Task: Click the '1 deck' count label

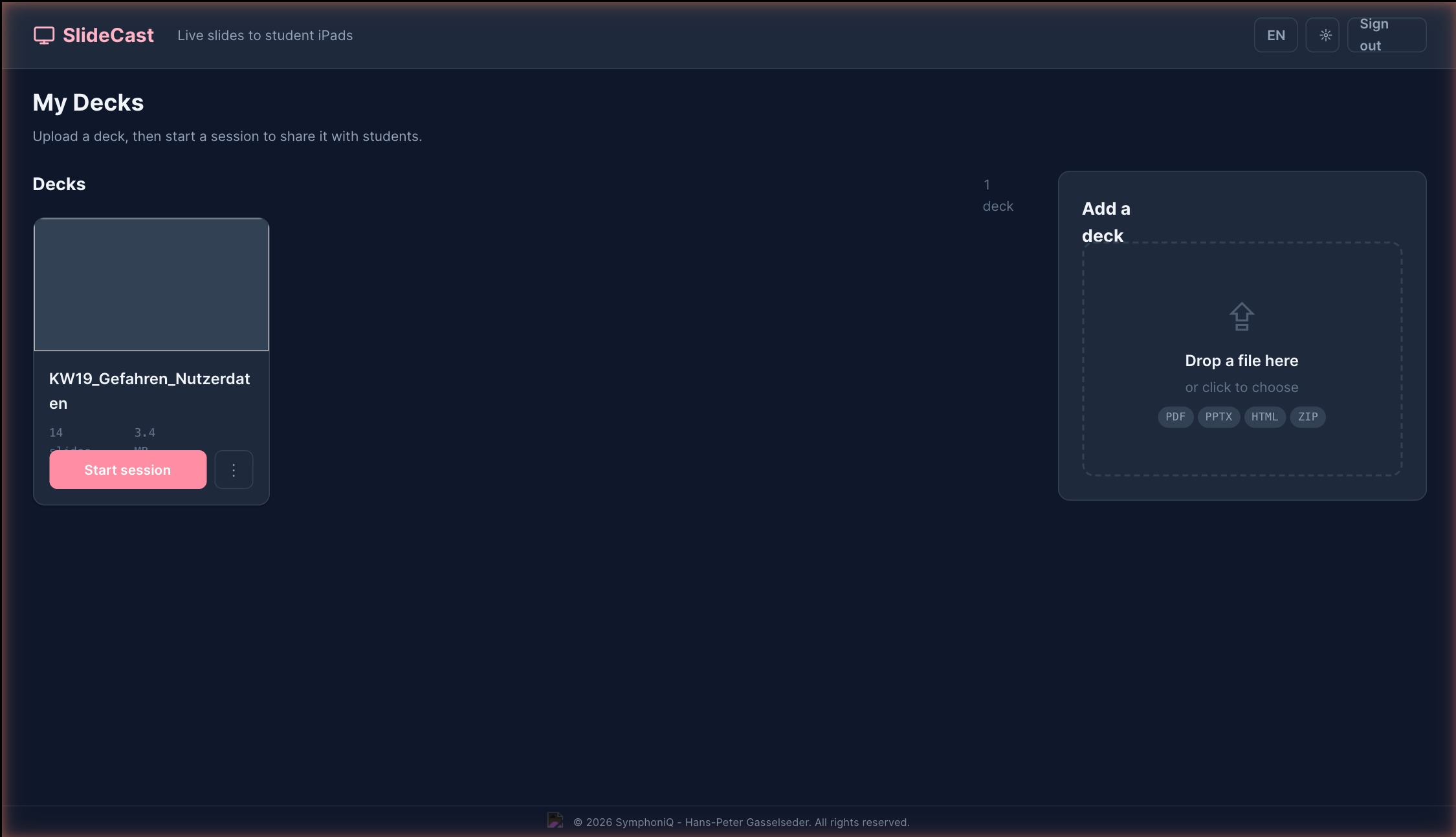Action: (x=998, y=195)
